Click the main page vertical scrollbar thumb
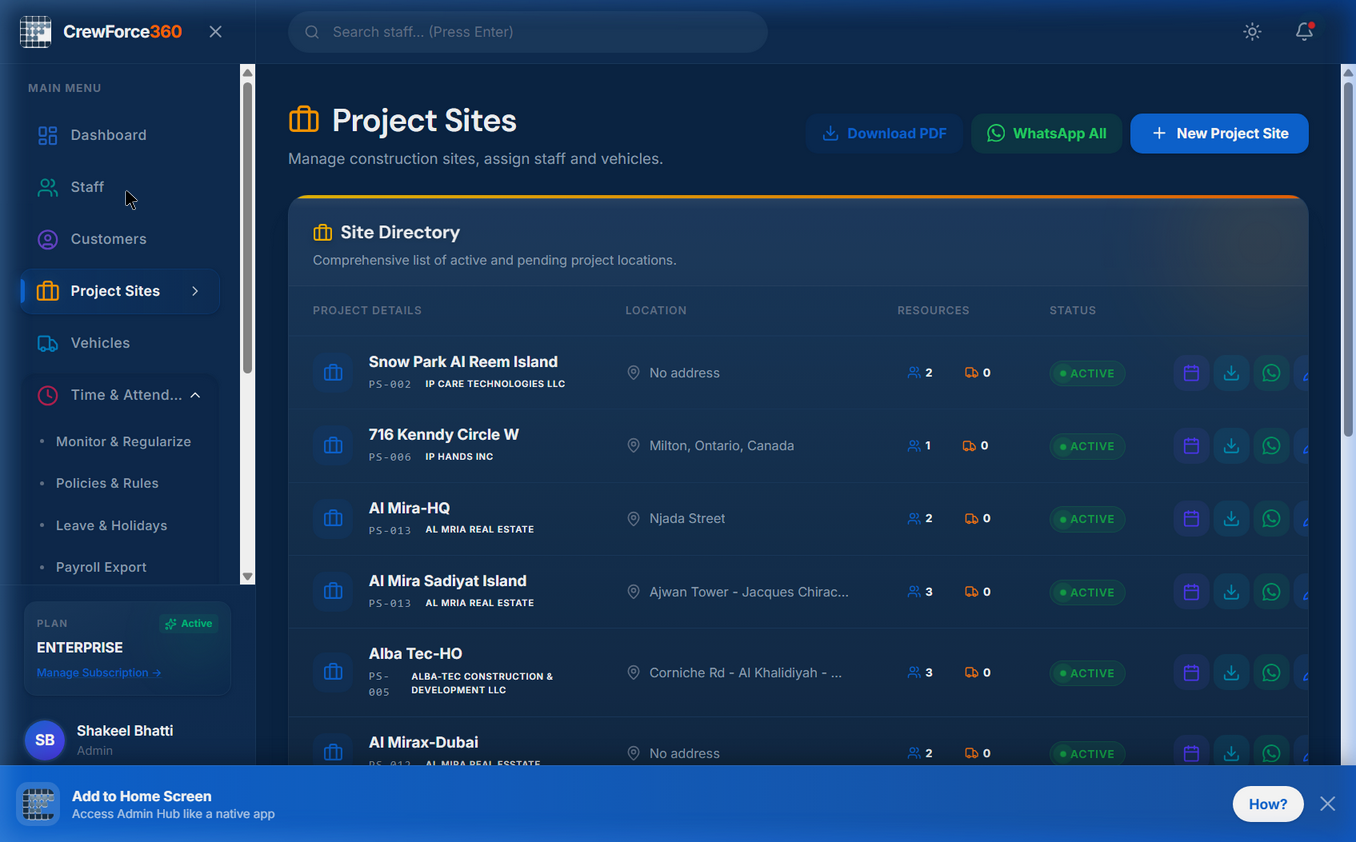 (1348, 259)
